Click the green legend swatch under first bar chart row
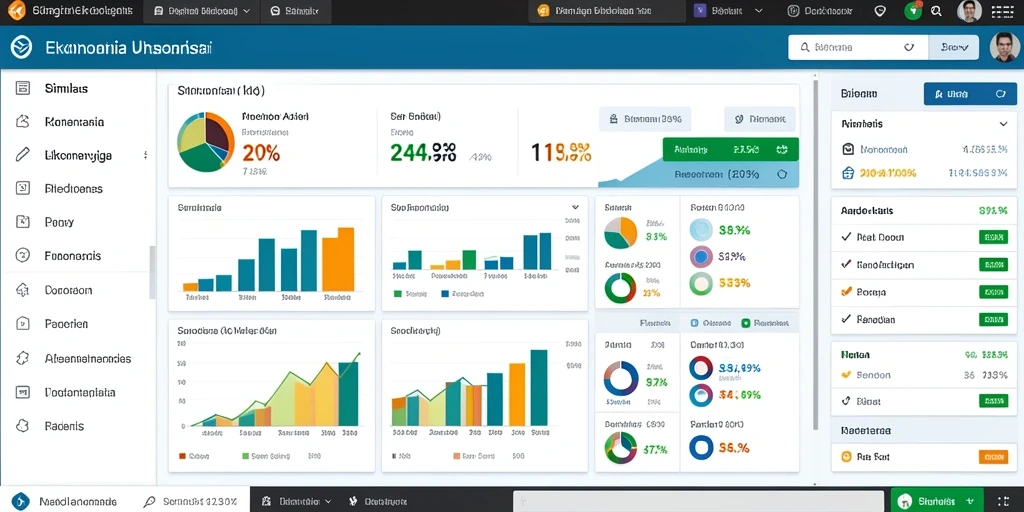This screenshot has width=1024, height=512. click(x=398, y=294)
